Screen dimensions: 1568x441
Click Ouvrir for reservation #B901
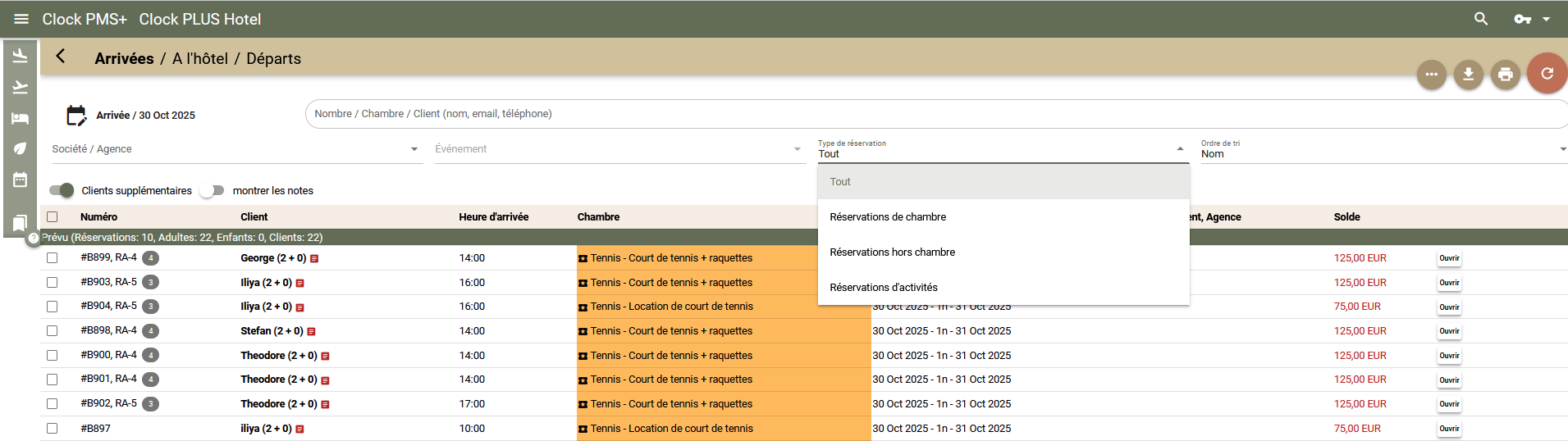coord(1449,380)
